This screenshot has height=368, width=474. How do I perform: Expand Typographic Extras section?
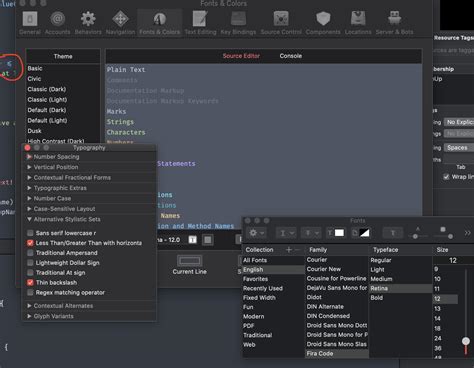click(29, 188)
